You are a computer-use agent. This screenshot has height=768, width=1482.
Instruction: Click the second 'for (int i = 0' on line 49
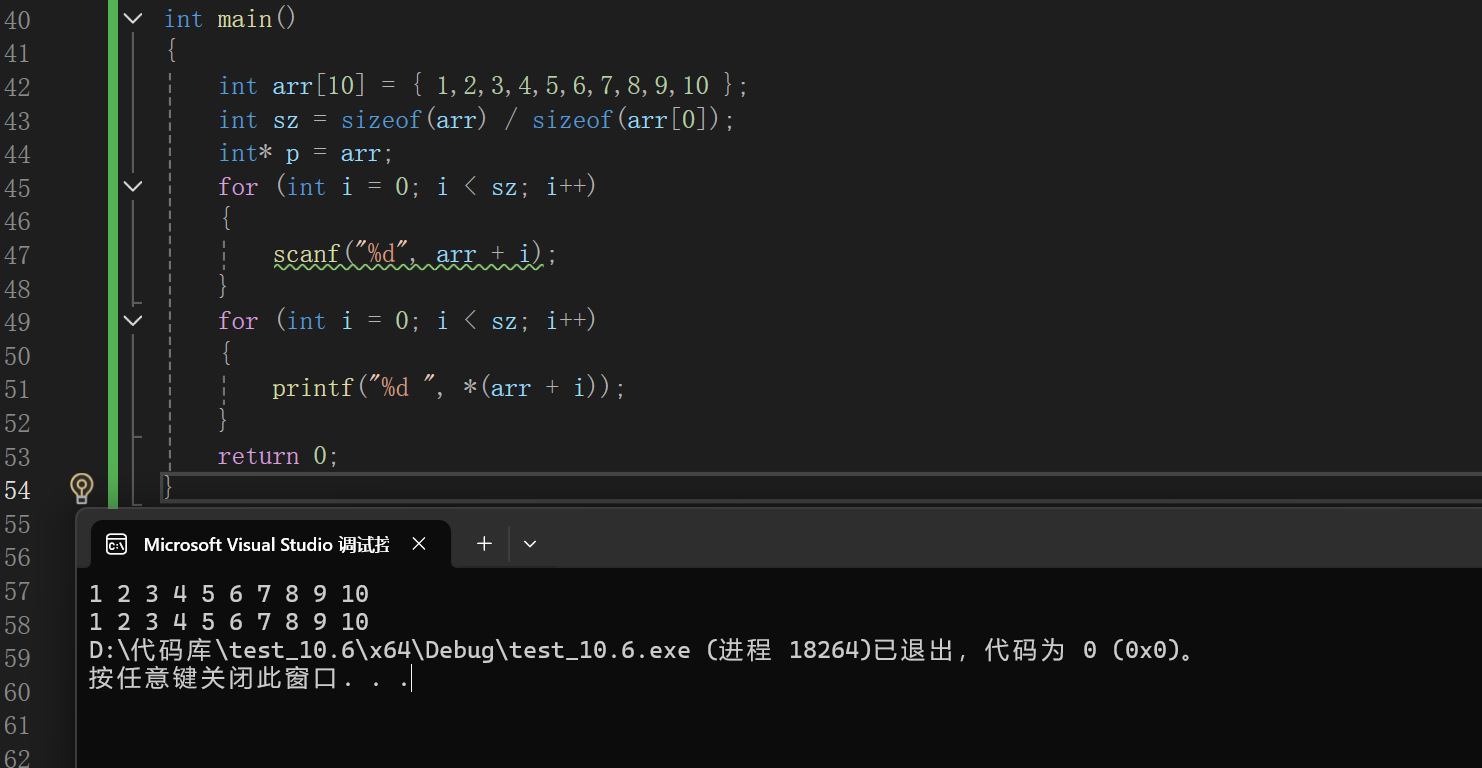click(407, 321)
